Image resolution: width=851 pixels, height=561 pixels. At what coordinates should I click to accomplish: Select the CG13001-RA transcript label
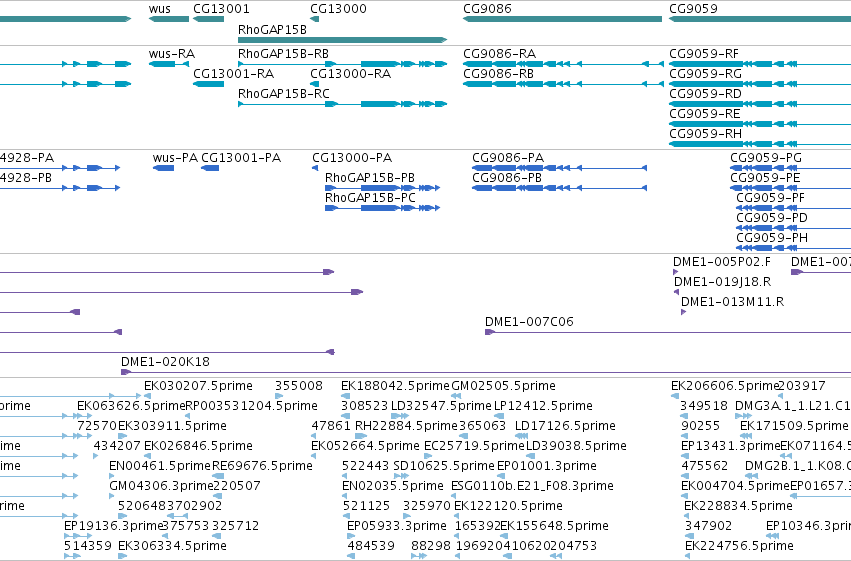coord(233,74)
